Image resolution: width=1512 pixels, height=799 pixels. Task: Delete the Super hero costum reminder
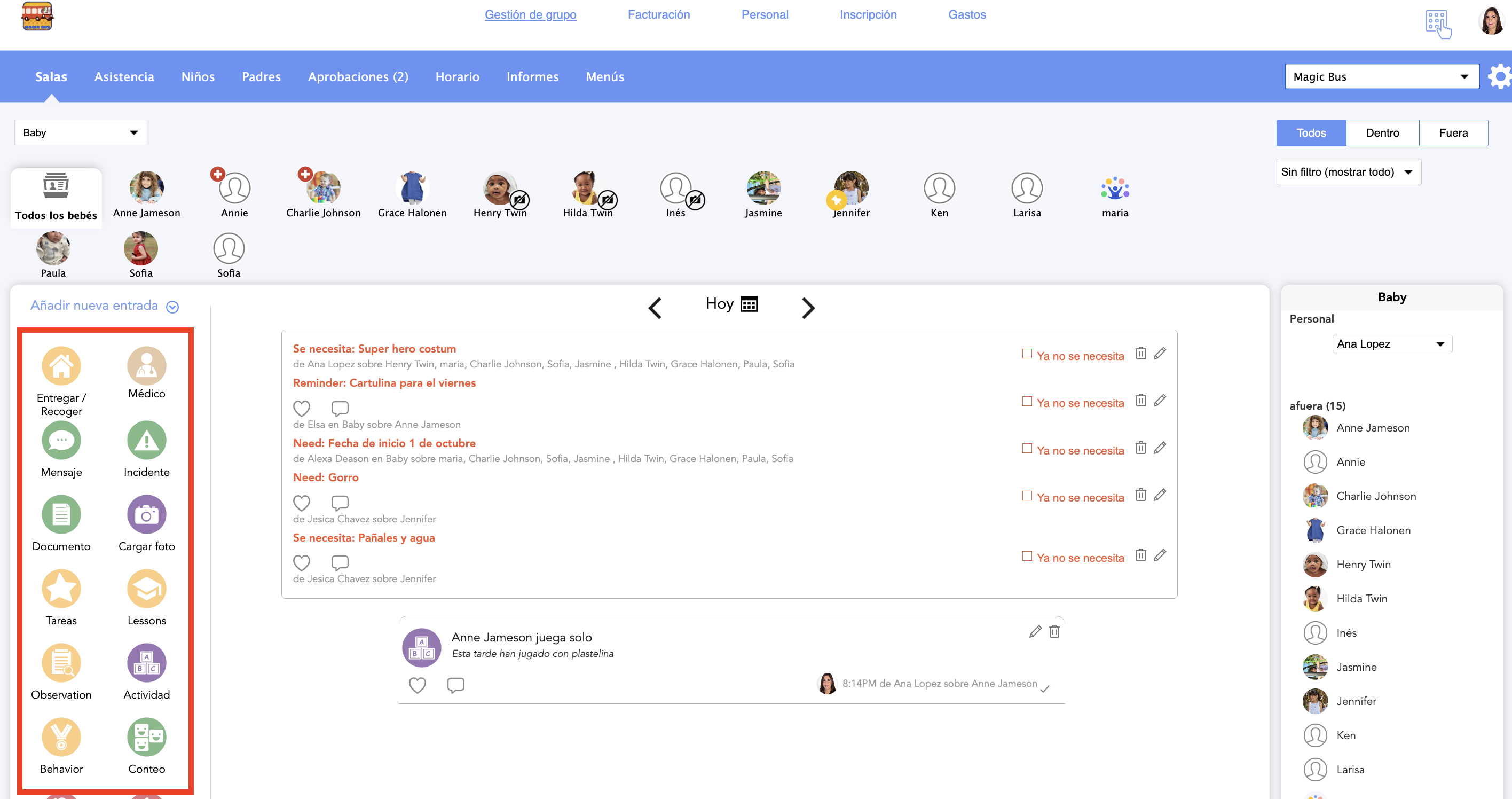pyautogui.click(x=1140, y=354)
